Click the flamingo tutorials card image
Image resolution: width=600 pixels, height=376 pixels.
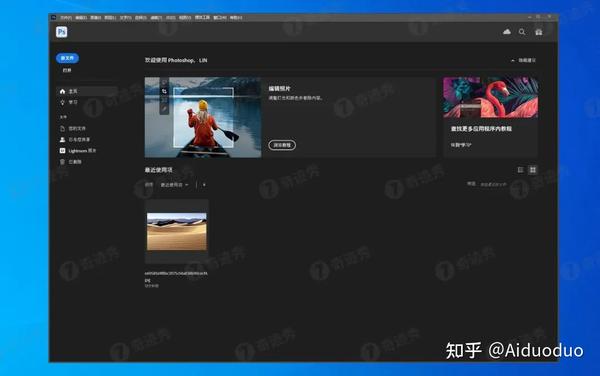[x=491, y=97]
